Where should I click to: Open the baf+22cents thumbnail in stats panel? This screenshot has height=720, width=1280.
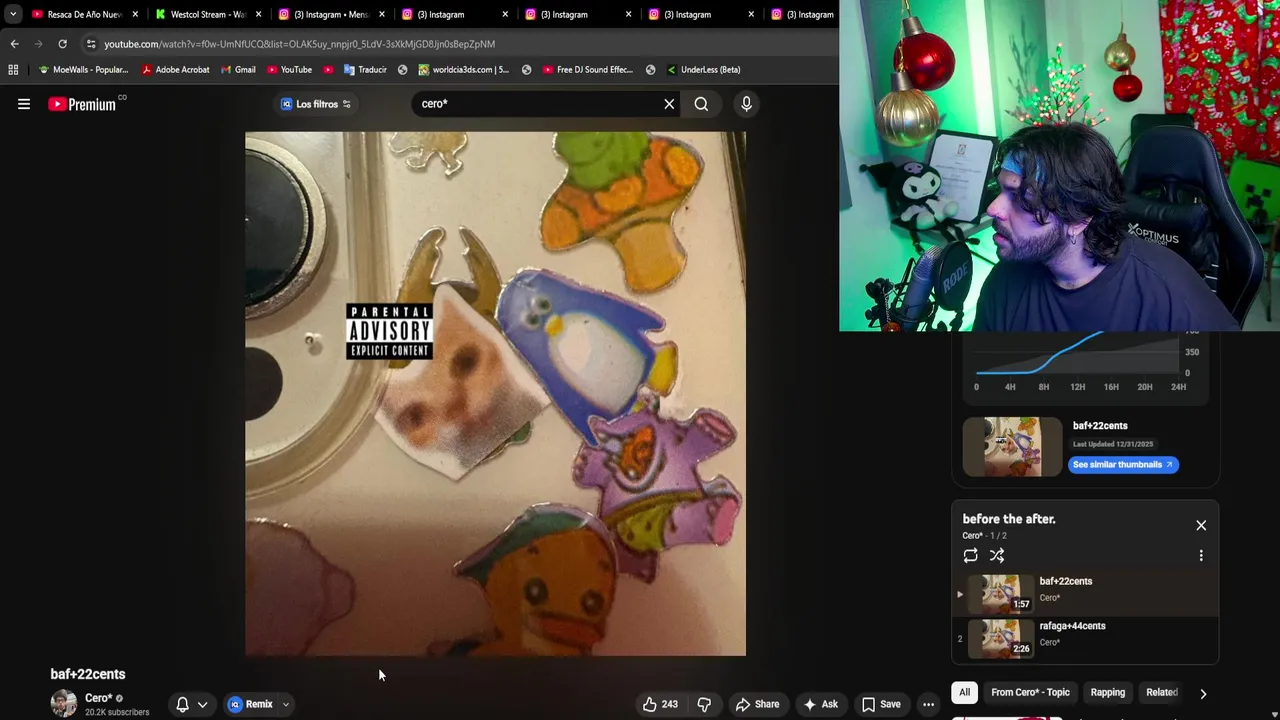click(1012, 446)
